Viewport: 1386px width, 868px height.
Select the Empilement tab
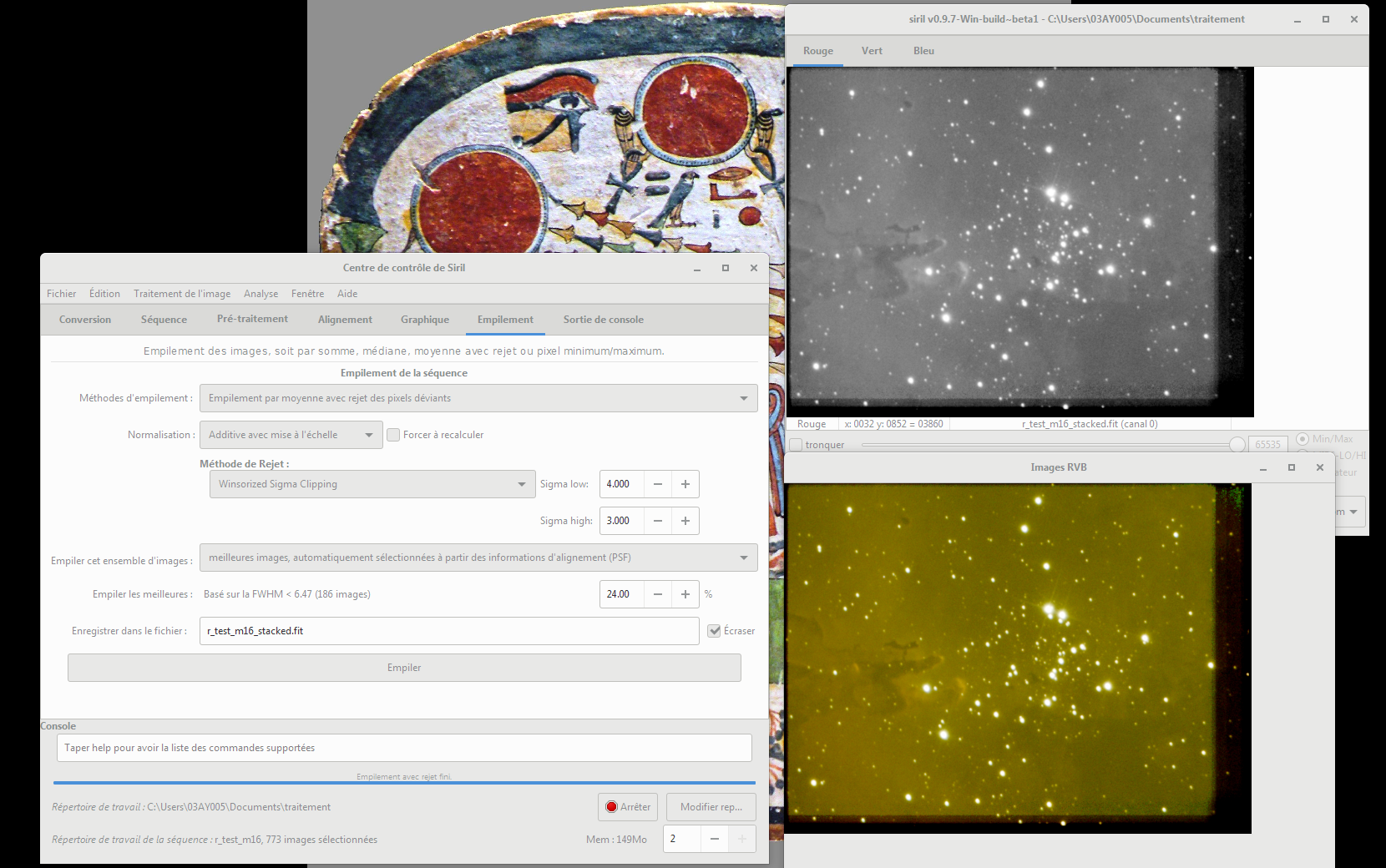(x=505, y=320)
